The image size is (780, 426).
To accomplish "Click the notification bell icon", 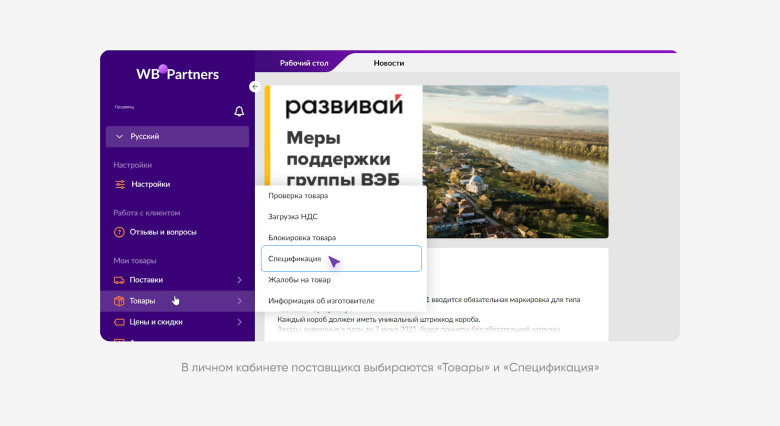I will coord(239,111).
